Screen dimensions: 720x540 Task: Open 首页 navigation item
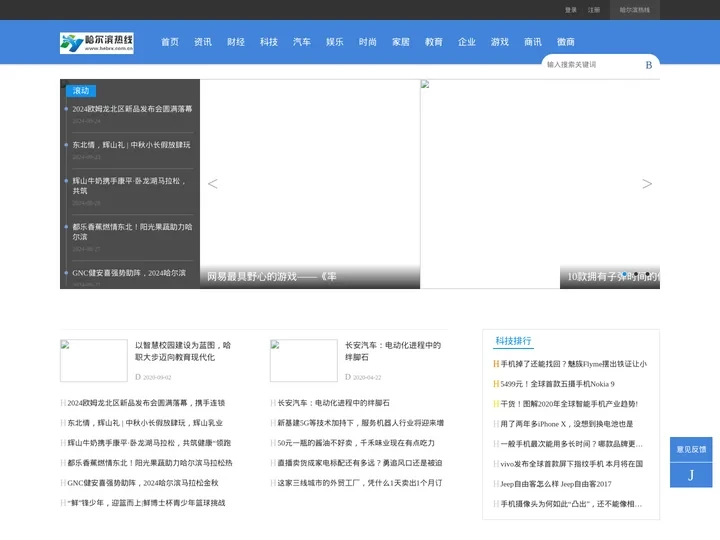[x=169, y=42]
